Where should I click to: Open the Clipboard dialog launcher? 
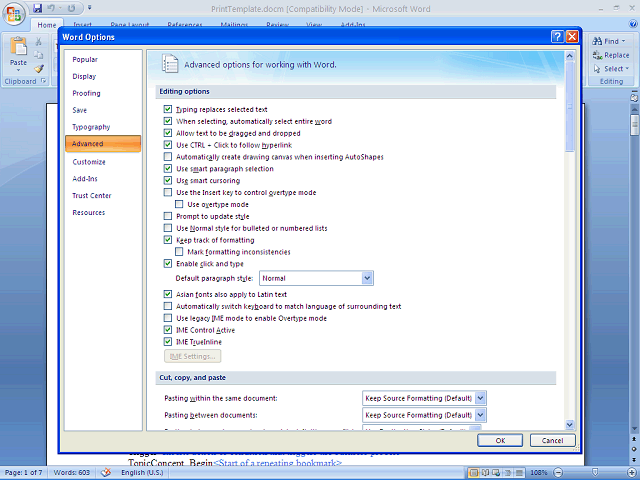tap(44, 81)
